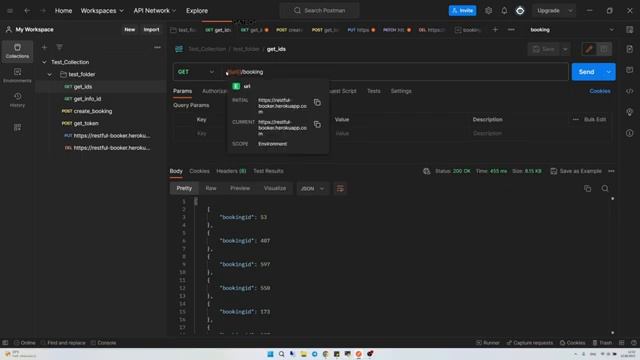The height and width of the screenshot is (360, 640).
Task: Toggle the edit pencil mode icon
Action: tap(589, 49)
